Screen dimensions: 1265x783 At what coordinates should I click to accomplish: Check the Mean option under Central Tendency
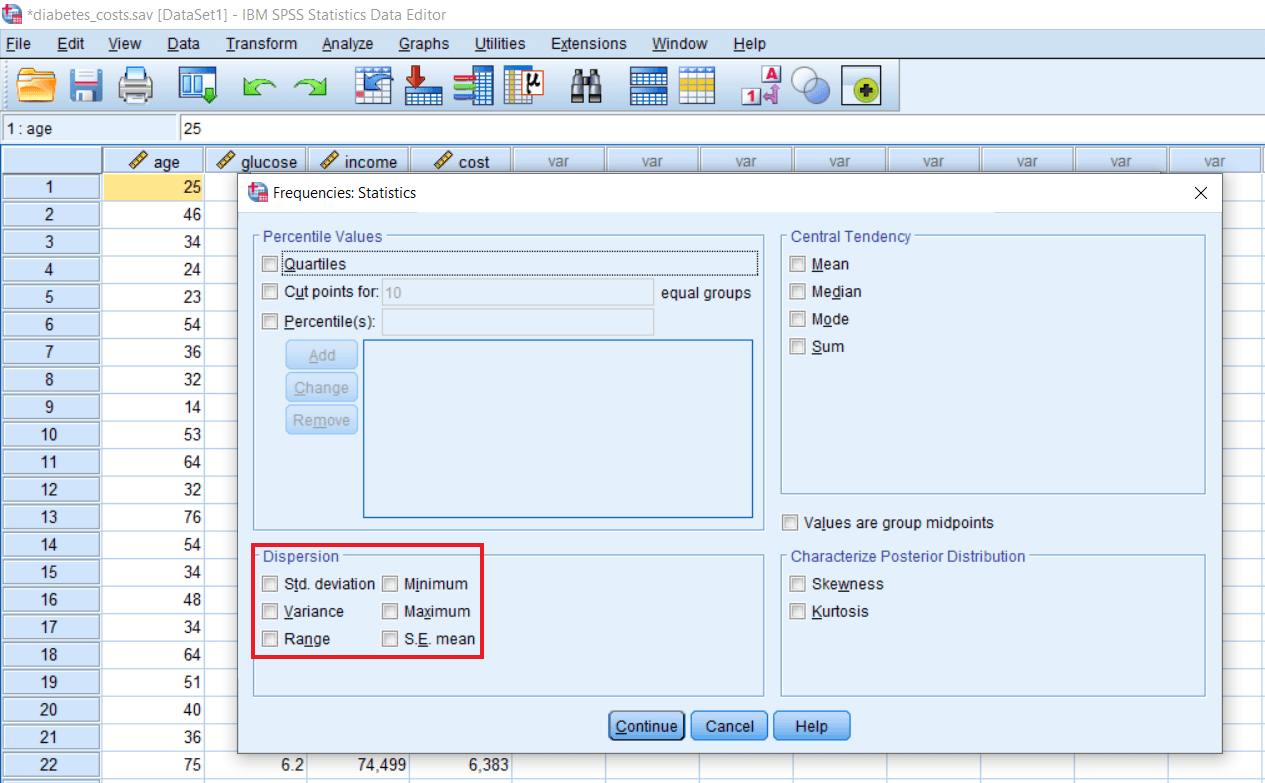(797, 264)
